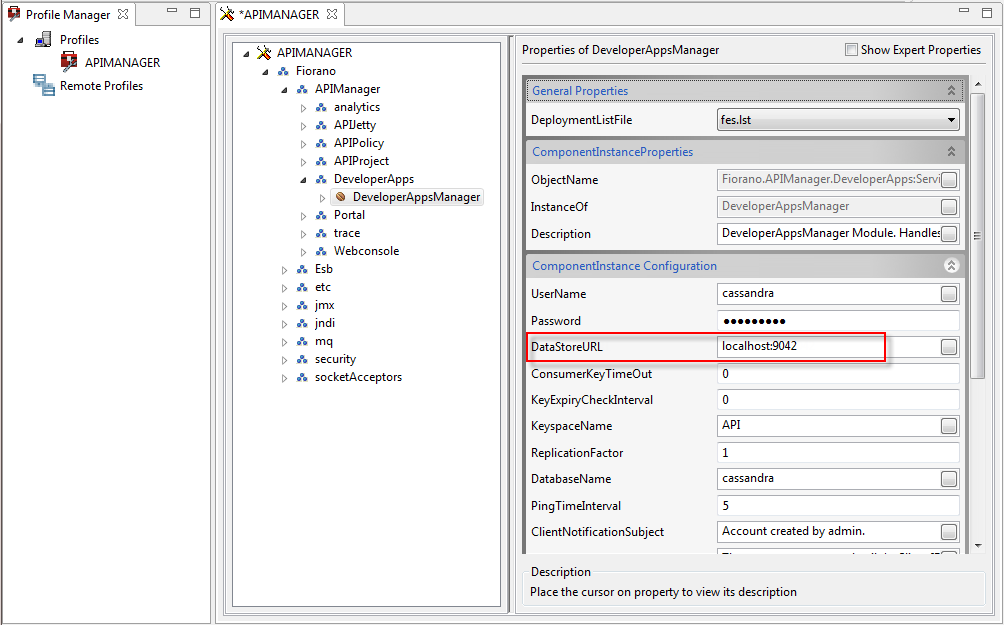Toggle the checkbox beside the KeyspaceName field
1004x625 pixels.
pyautogui.click(x=948, y=426)
